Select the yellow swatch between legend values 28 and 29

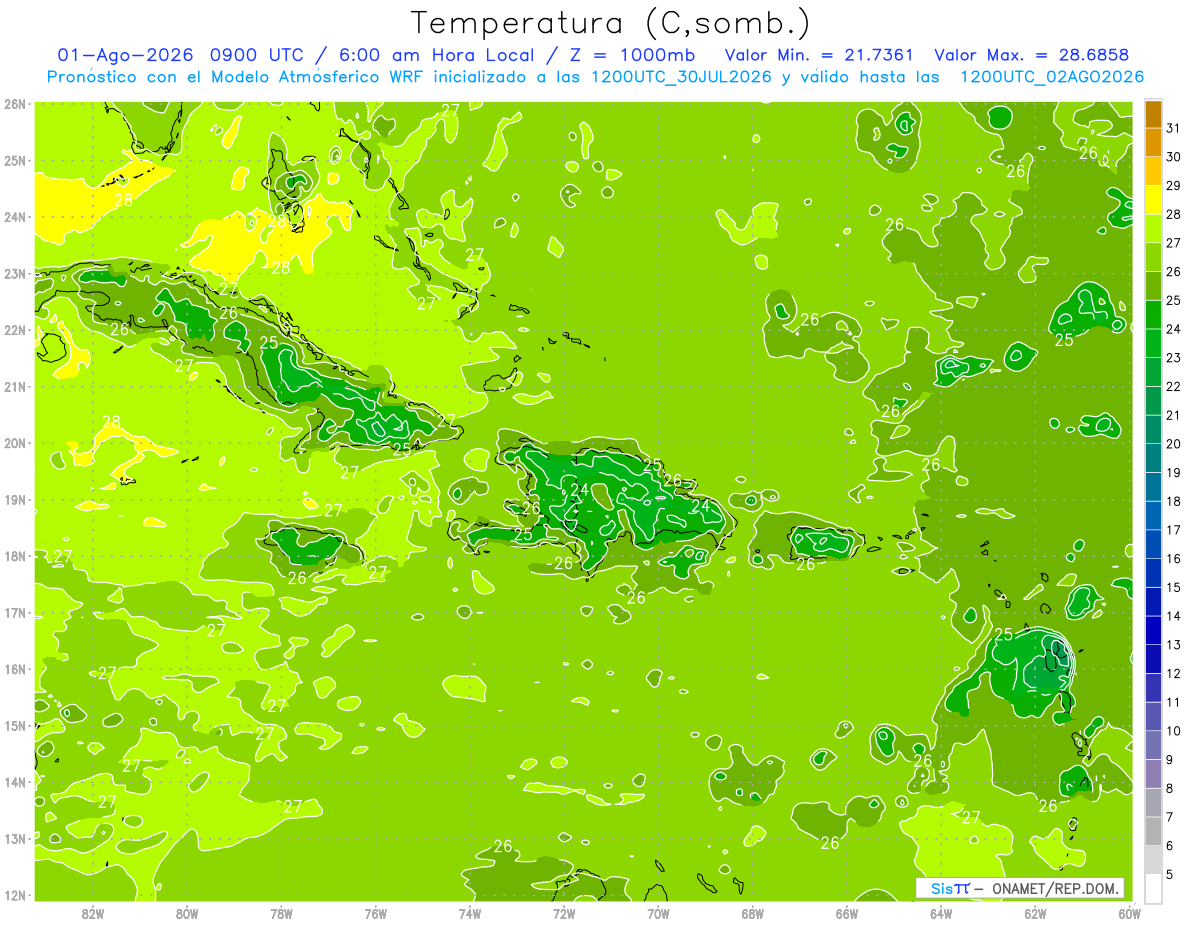pyautogui.click(x=1154, y=200)
